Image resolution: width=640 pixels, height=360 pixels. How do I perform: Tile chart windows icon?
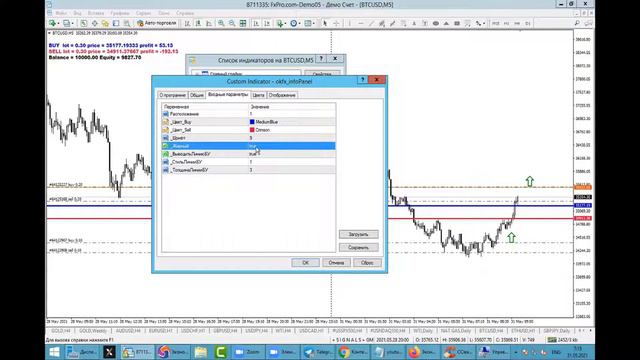[x=243, y=23]
